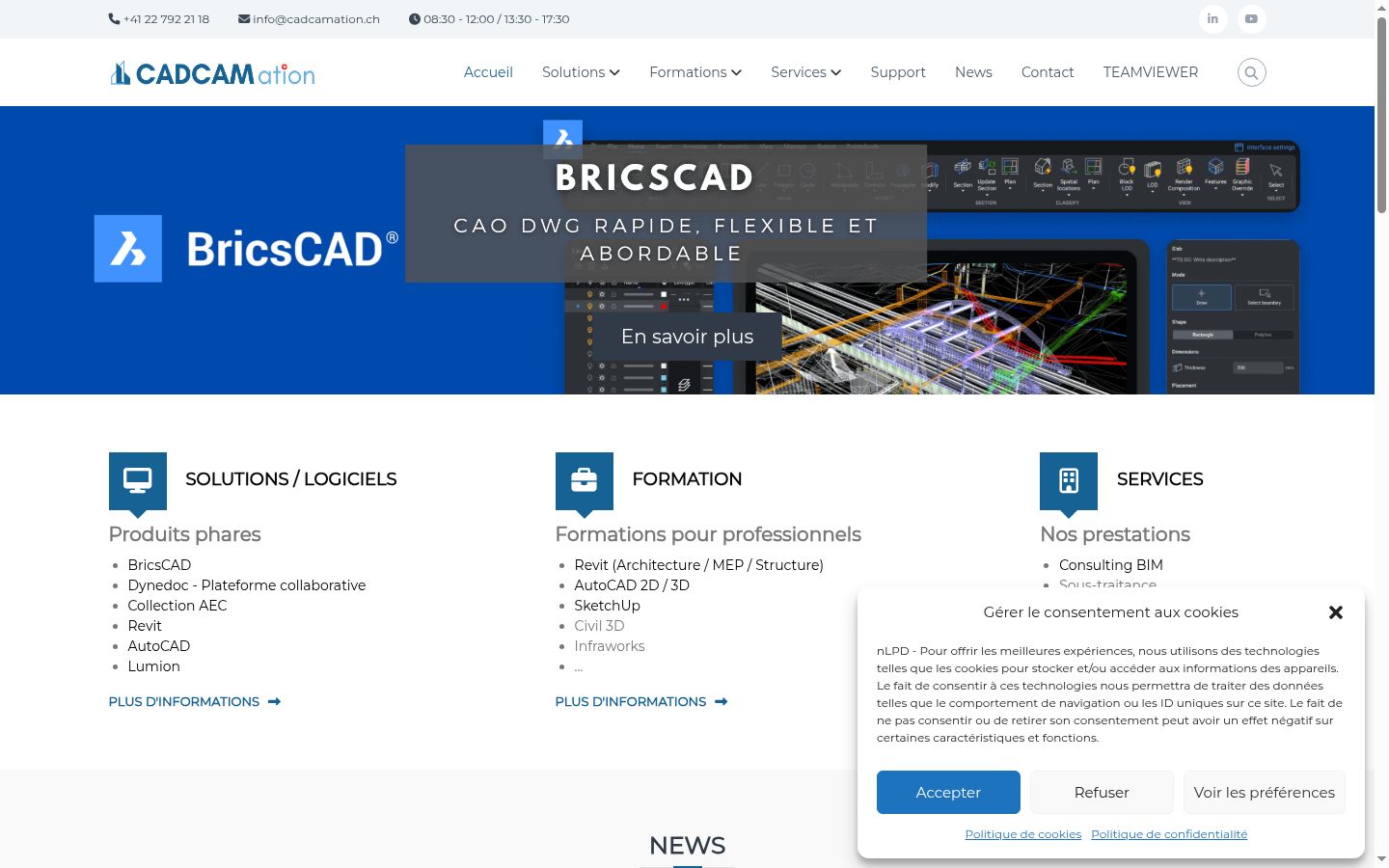Click AutoCAD in Produits phares list
This screenshot has width=1389, height=868.
tap(159, 646)
